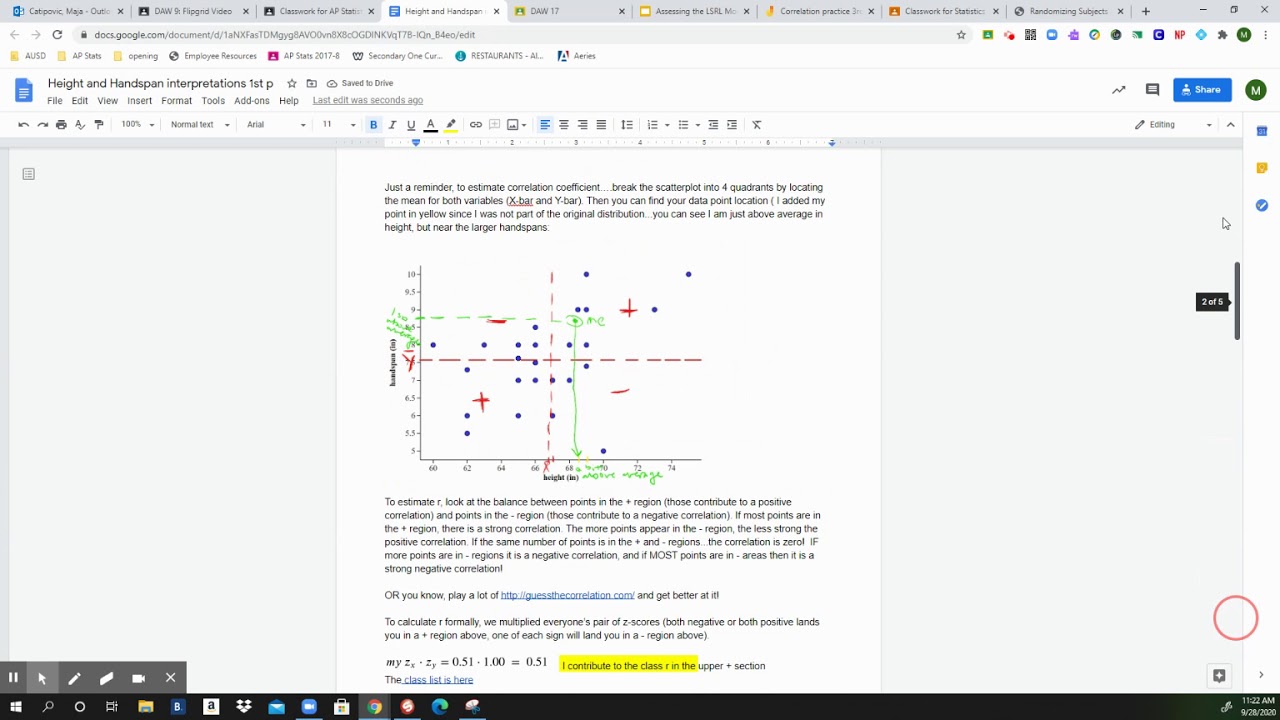
Task: Set left text alignment
Action: tap(545, 124)
